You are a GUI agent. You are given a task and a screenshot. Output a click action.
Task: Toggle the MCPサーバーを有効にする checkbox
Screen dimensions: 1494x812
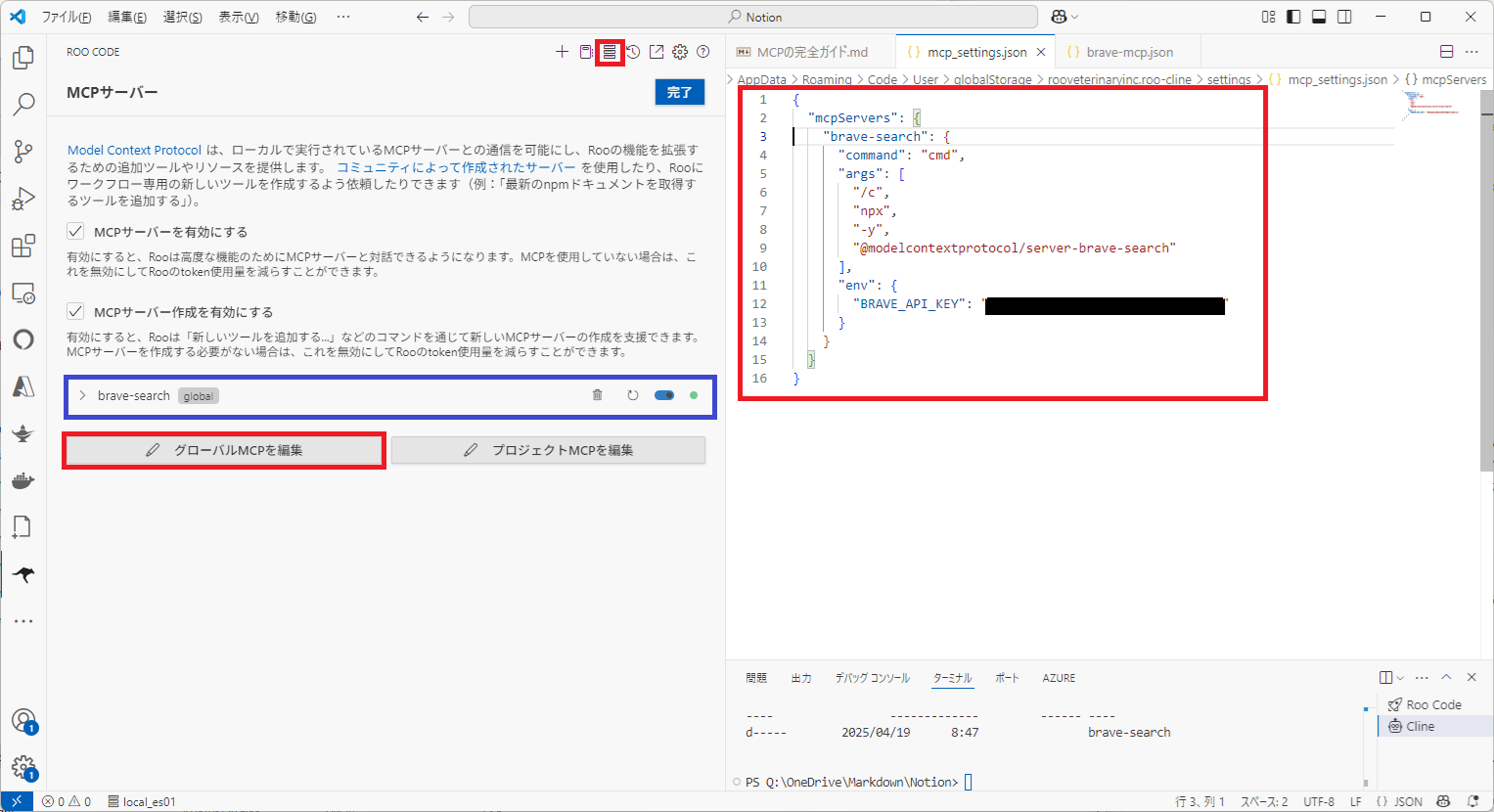pyautogui.click(x=75, y=231)
